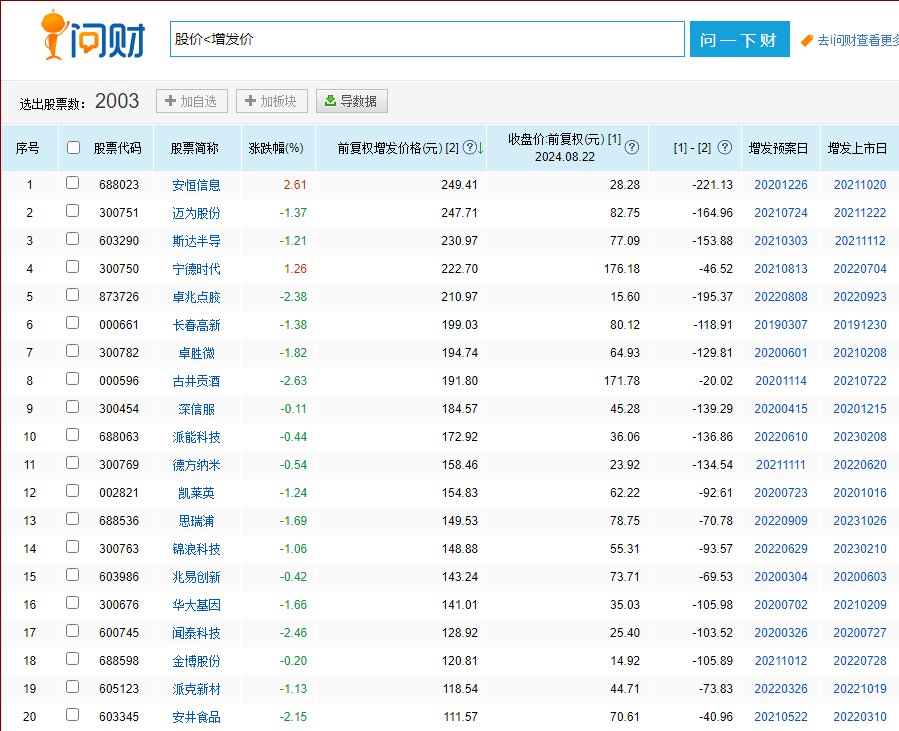This screenshot has height=731, width=899.
Task: Open stock link 华大基因
Action: pyautogui.click(x=196, y=605)
